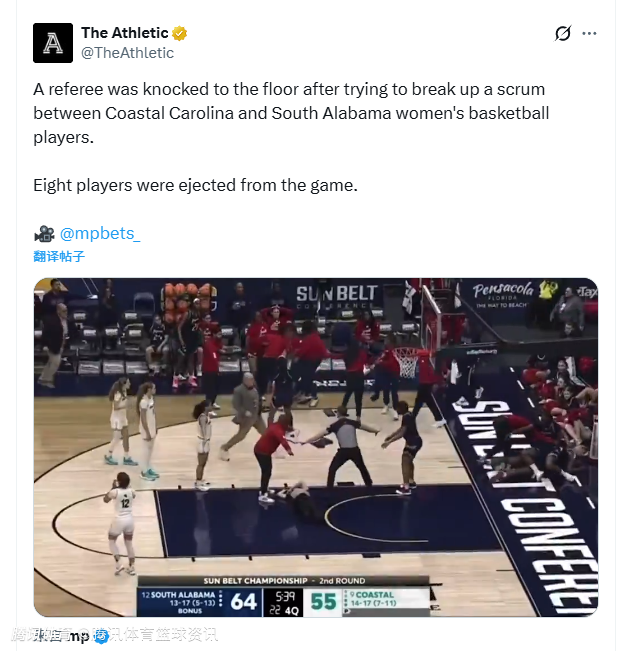Click the movie camera emoji
Image resolution: width=639 pixels, height=651 pixels.
point(44,234)
